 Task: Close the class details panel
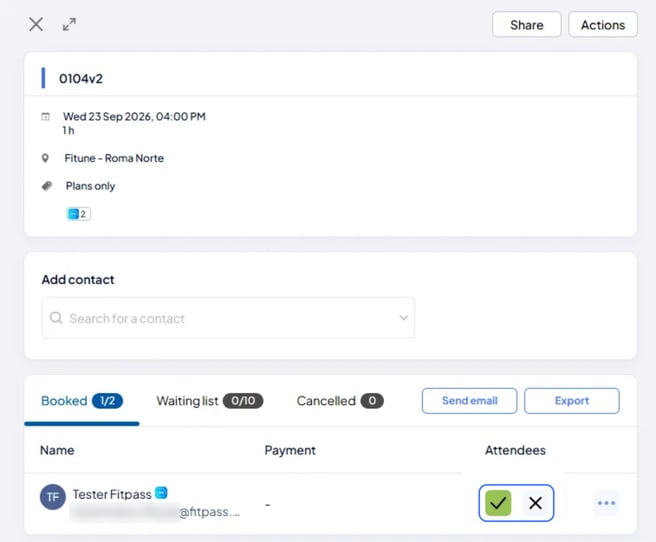tap(36, 24)
